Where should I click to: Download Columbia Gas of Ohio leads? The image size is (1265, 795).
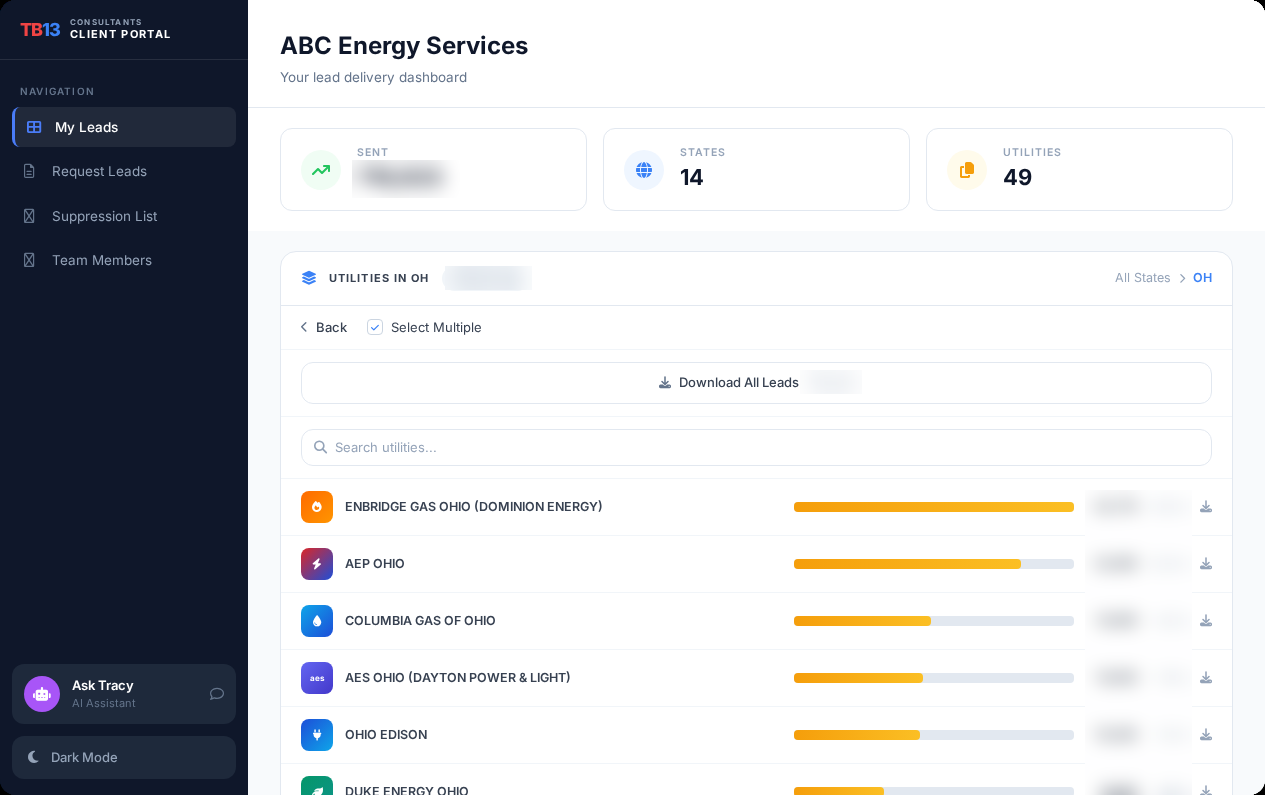[x=1206, y=621]
